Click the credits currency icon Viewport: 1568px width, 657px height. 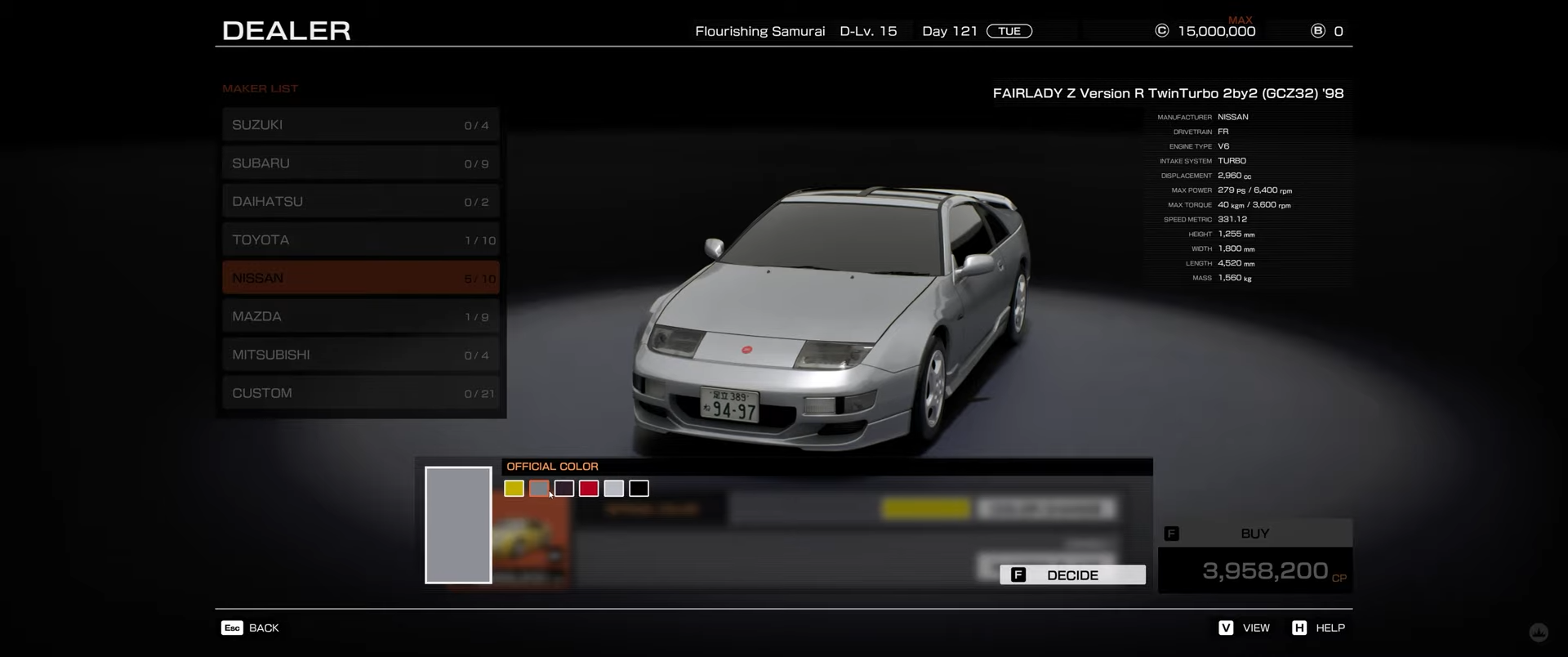pyautogui.click(x=1161, y=30)
